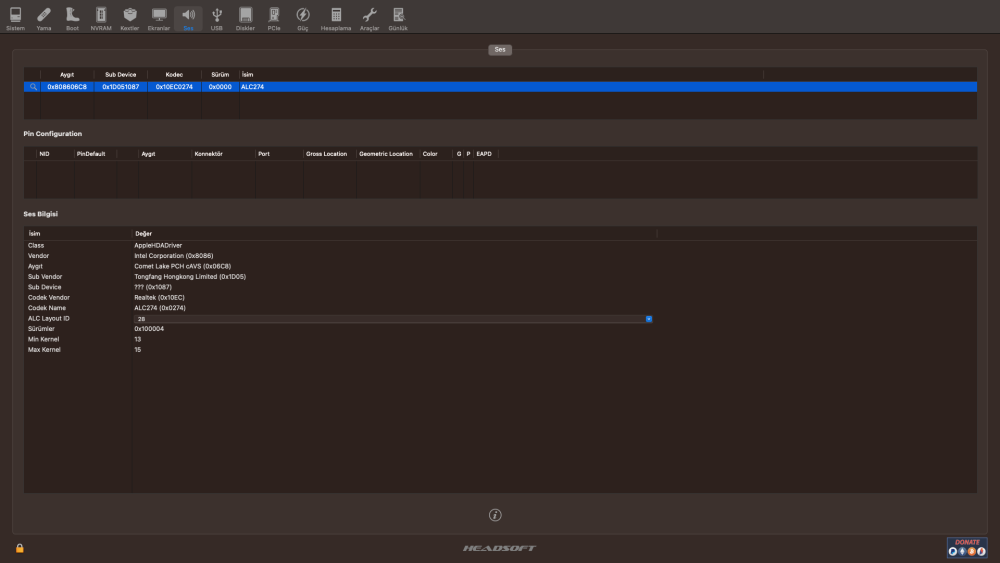1000x563 pixels.
Task: Click the orange lock icon
Action: 20,548
